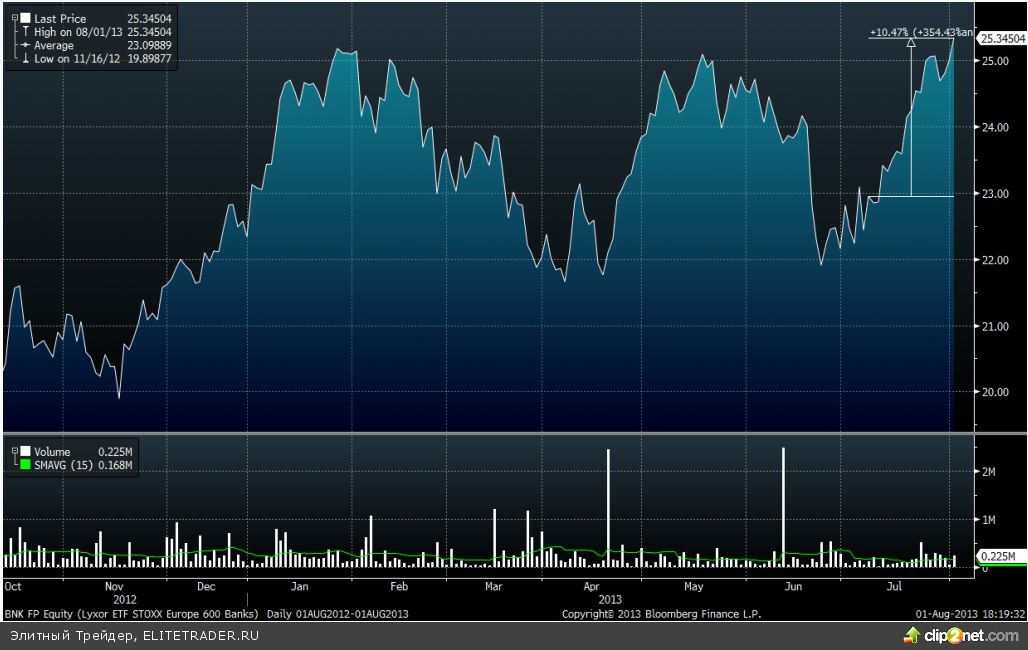
Task: Click the May month label on time axis
Action: [x=694, y=587]
